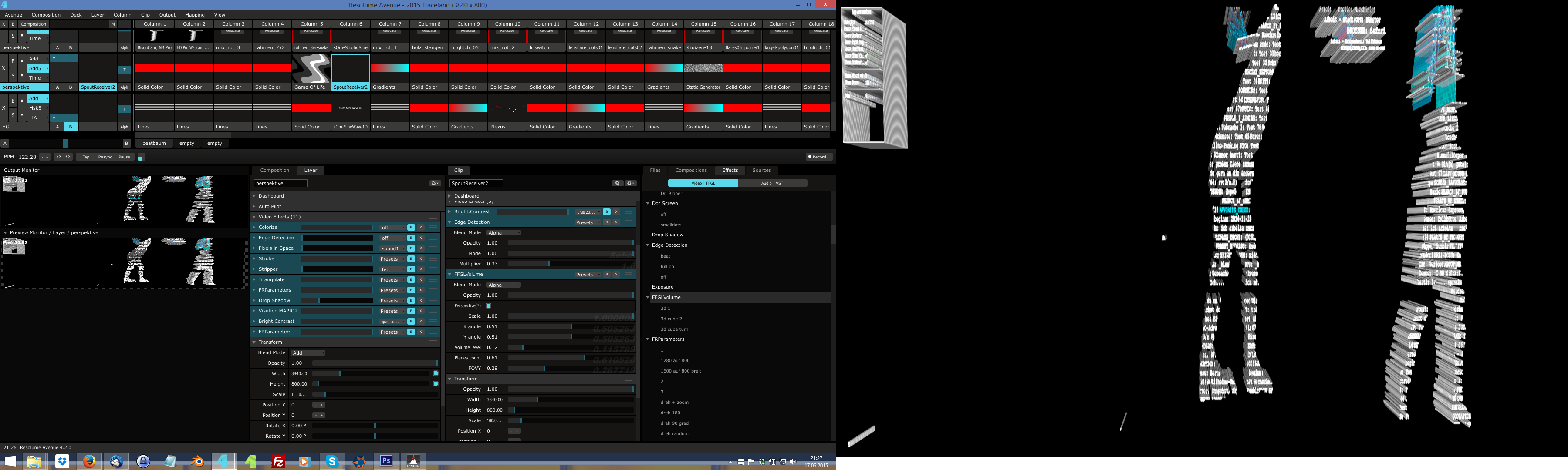This screenshot has width=1568, height=470.
Task: Adjust the Multiplier slider in Edge Detection
Action: coord(550,264)
